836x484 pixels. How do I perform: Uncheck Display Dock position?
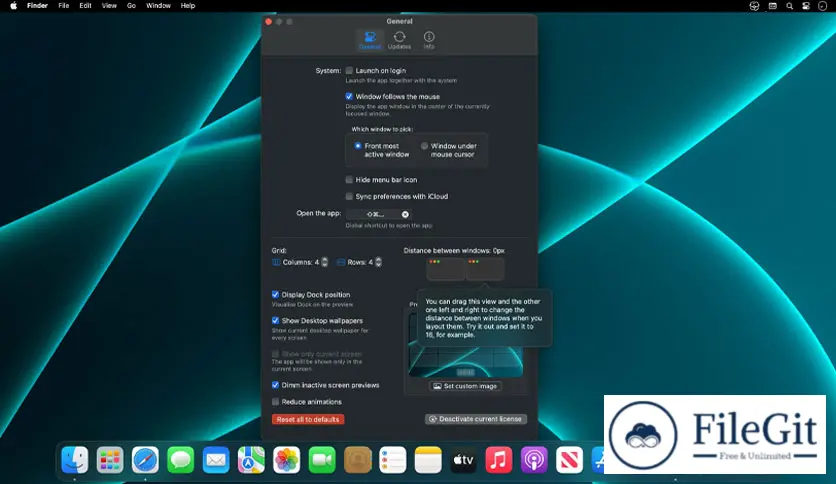pyautogui.click(x=276, y=294)
